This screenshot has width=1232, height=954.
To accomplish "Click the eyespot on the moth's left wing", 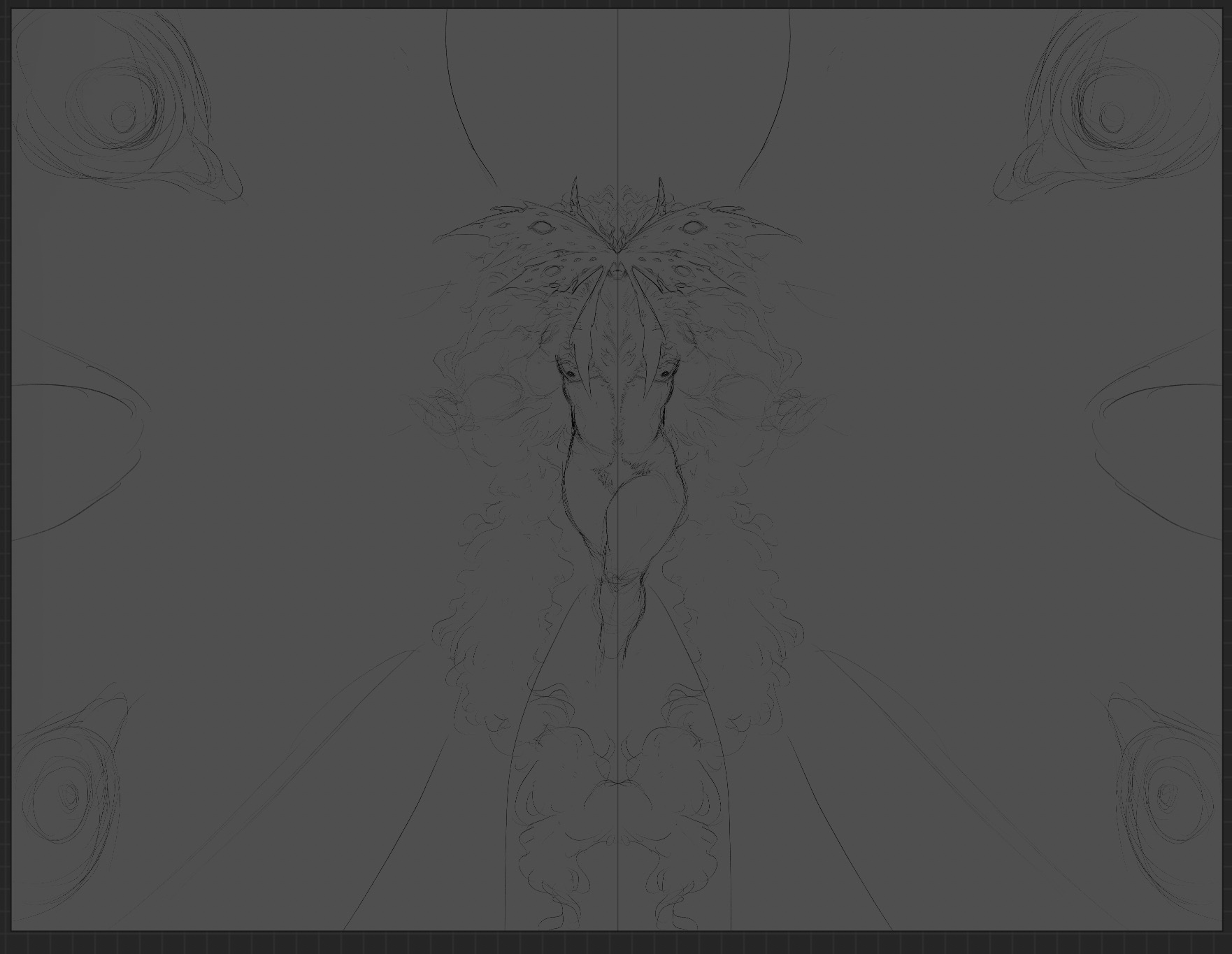I will tap(540, 226).
